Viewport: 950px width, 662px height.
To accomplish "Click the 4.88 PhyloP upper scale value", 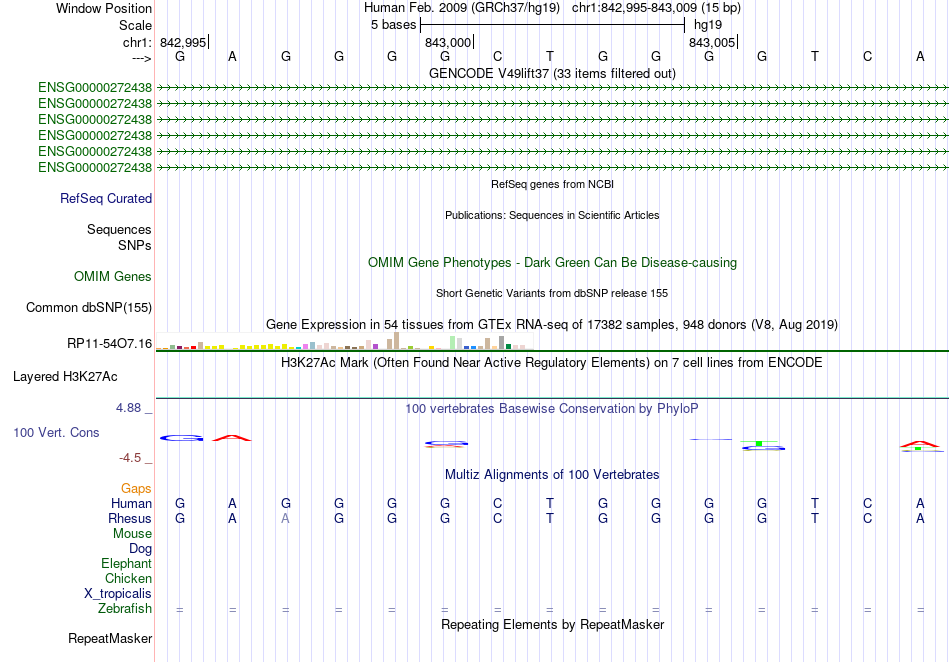I will 128,408.
